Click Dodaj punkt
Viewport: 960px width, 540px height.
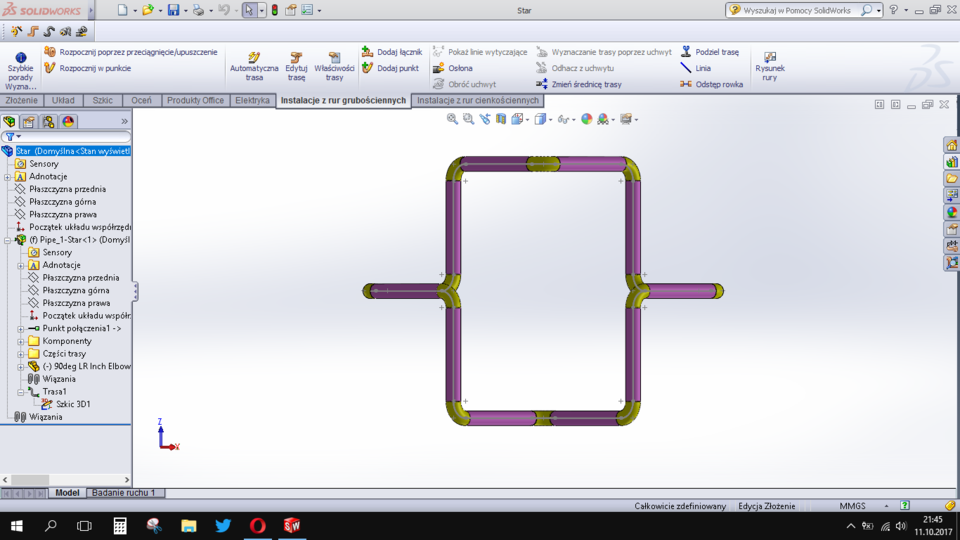click(x=391, y=68)
